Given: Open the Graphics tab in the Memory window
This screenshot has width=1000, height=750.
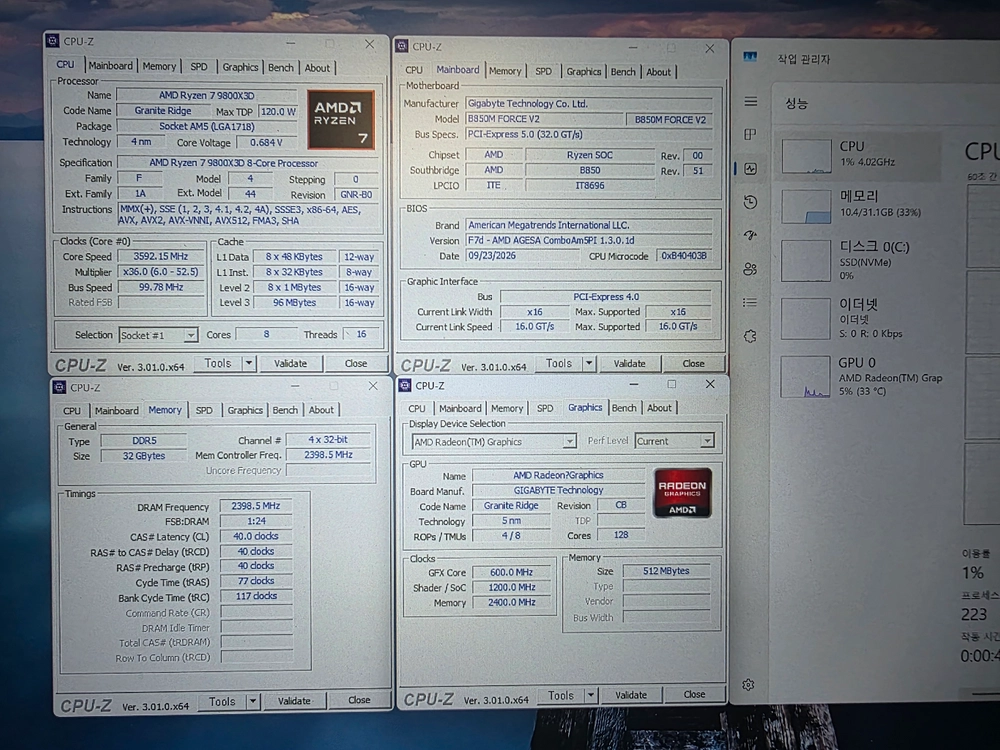Looking at the screenshot, I should (245, 410).
